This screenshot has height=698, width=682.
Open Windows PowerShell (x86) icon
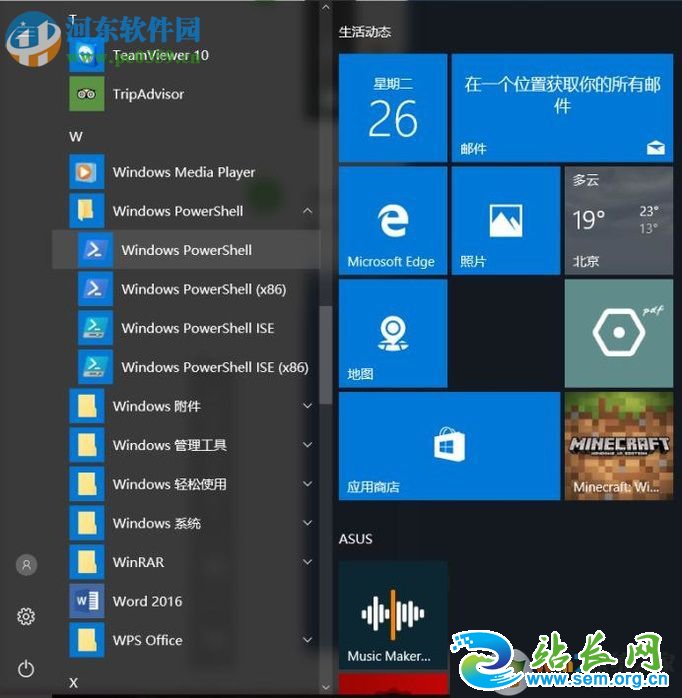click(95, 289)
